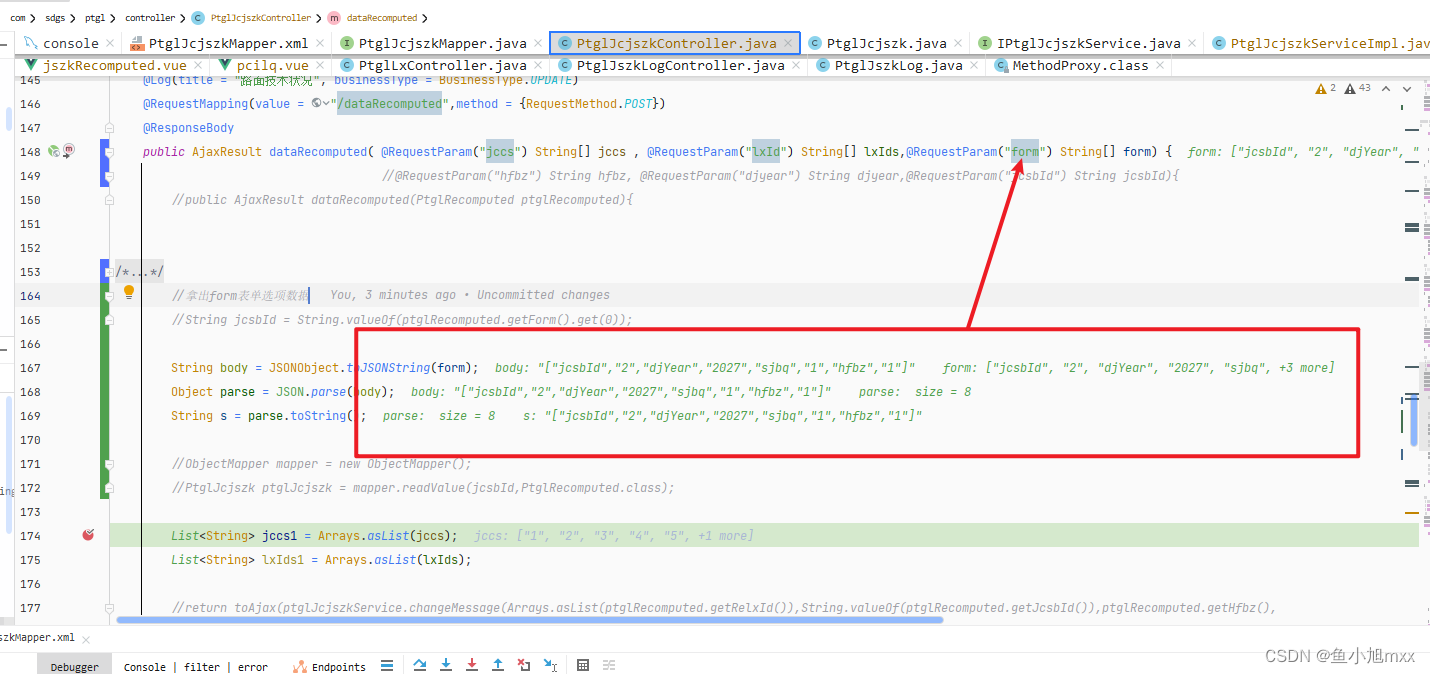
Task: Click the method breakpoint icon on line 148
Action: [x=69, y=150]
